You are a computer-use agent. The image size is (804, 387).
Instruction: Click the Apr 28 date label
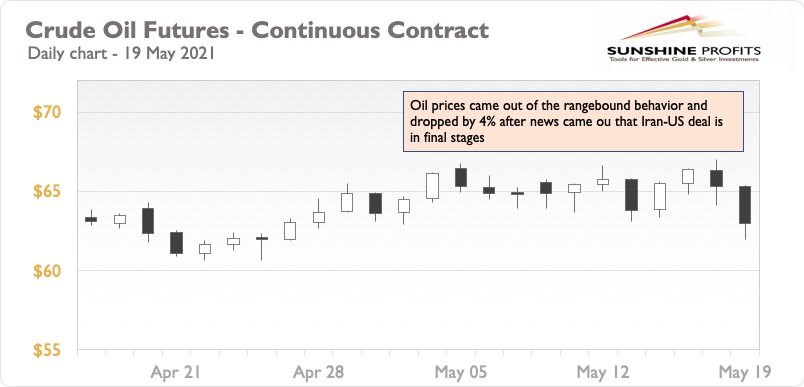click(318, 372)
